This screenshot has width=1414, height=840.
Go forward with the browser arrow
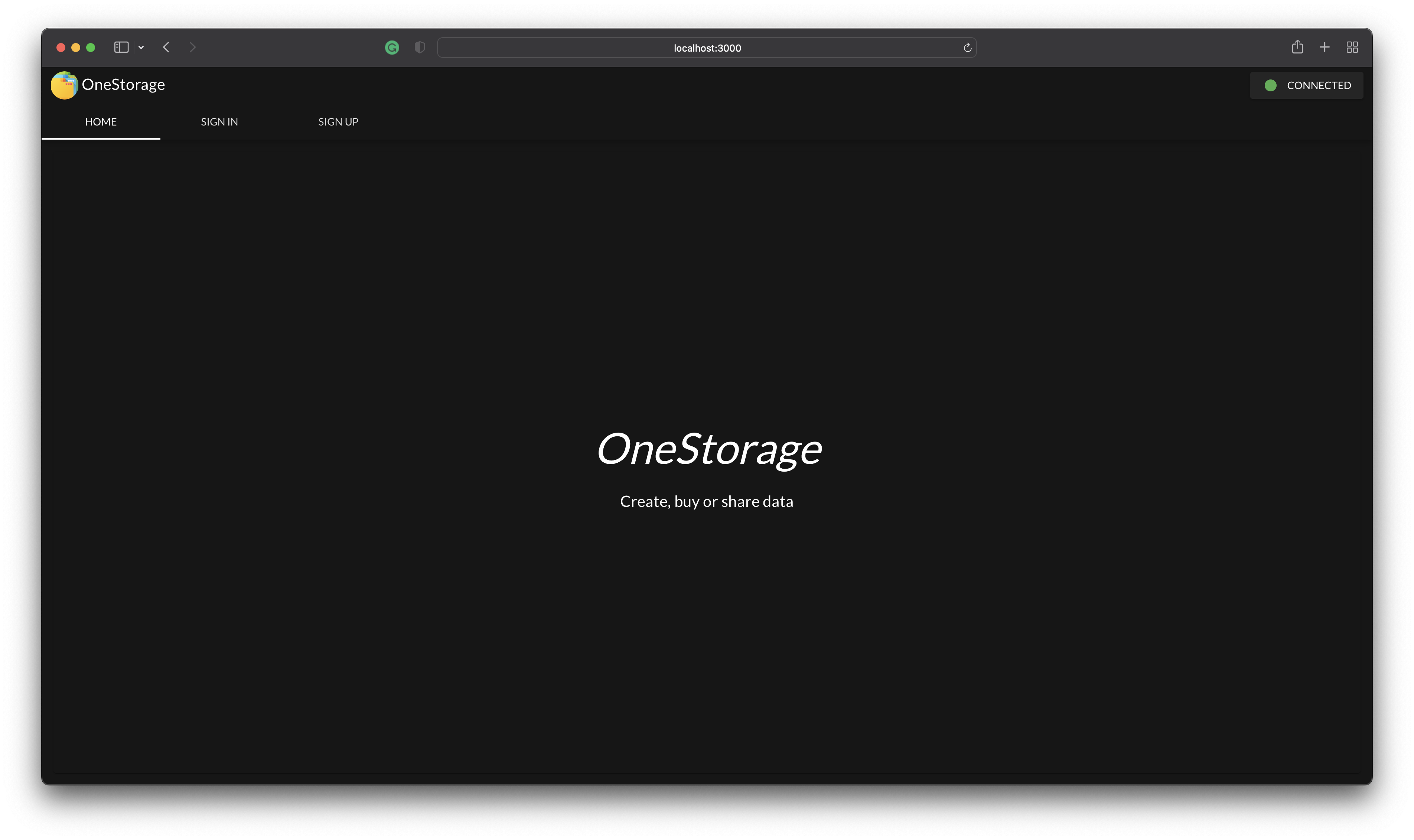click(192, 48)
